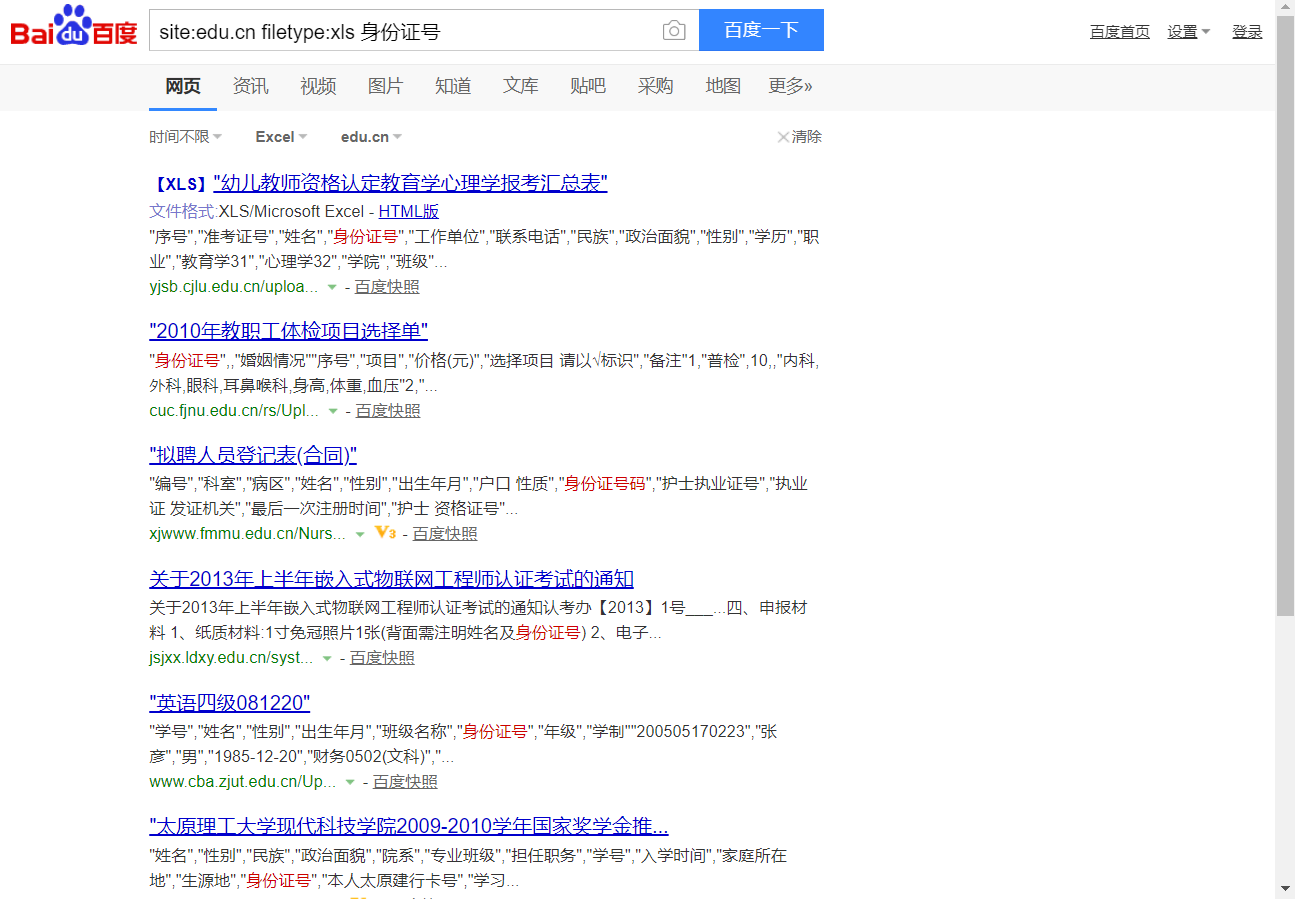The width and height of the screenshot is (1295, 899).
Task: Expand arrow next to xjwww.fmmu.edu.cn URL
Action: tap(361, 535)
